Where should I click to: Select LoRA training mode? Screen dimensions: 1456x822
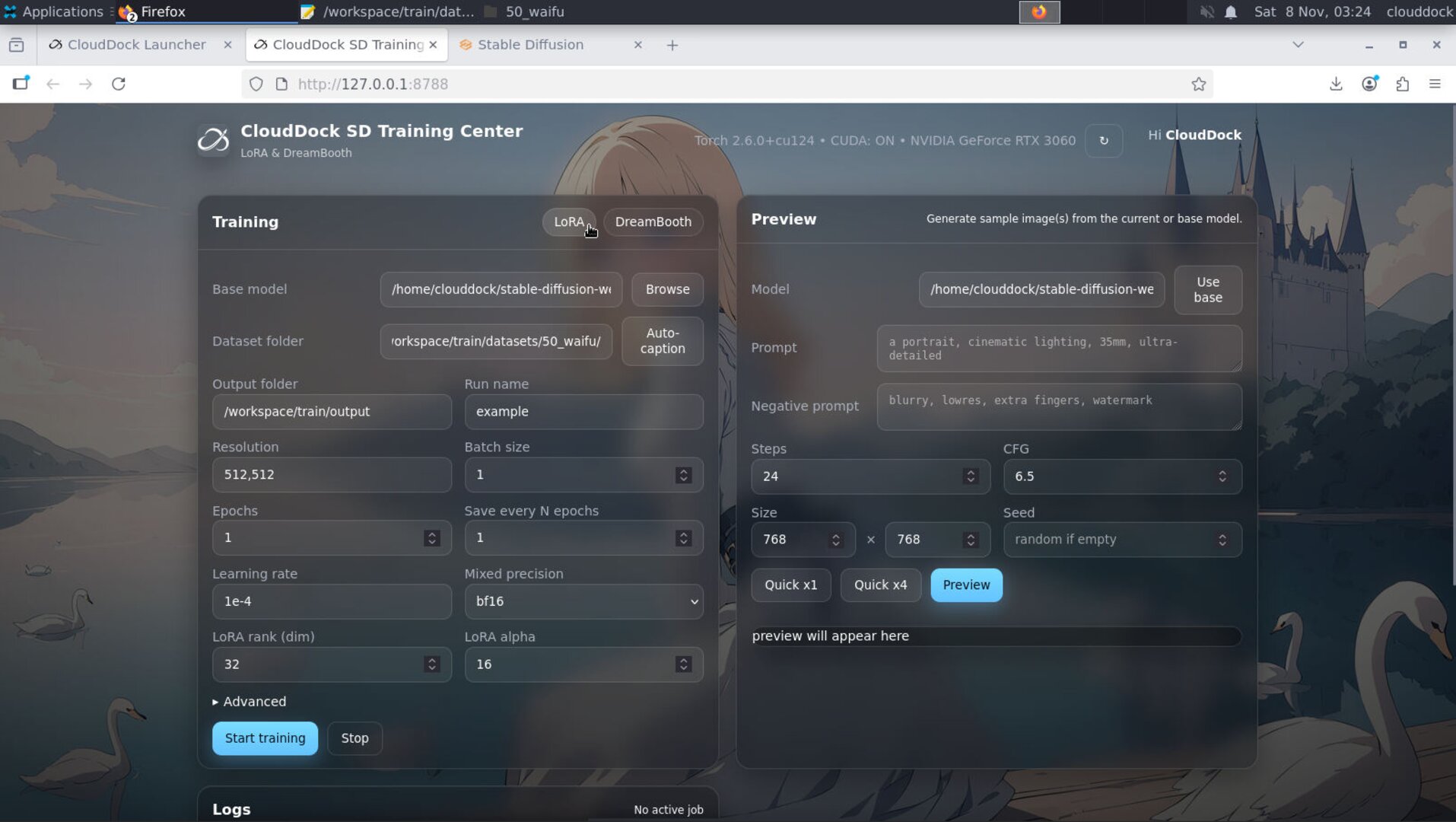click(568, 221)
